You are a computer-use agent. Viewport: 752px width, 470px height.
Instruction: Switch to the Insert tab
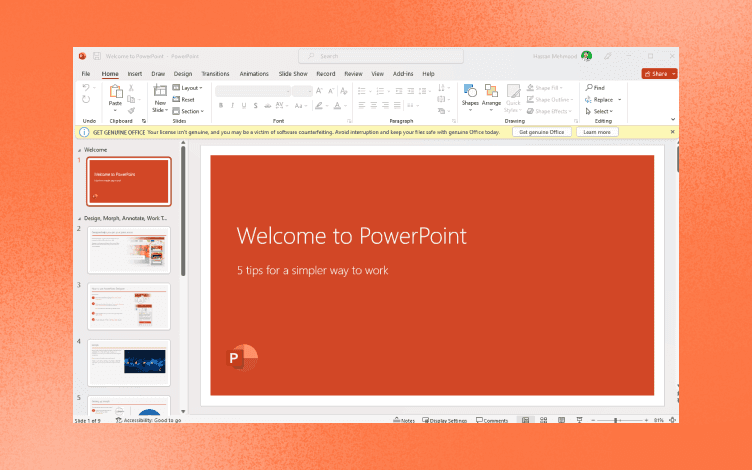pyautogui.click(x=135, y=73)
